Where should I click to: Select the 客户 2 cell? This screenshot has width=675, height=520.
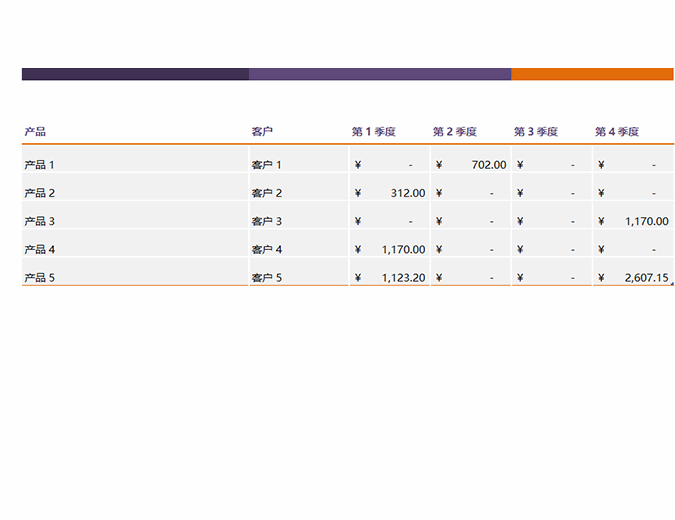pos(267,193)
